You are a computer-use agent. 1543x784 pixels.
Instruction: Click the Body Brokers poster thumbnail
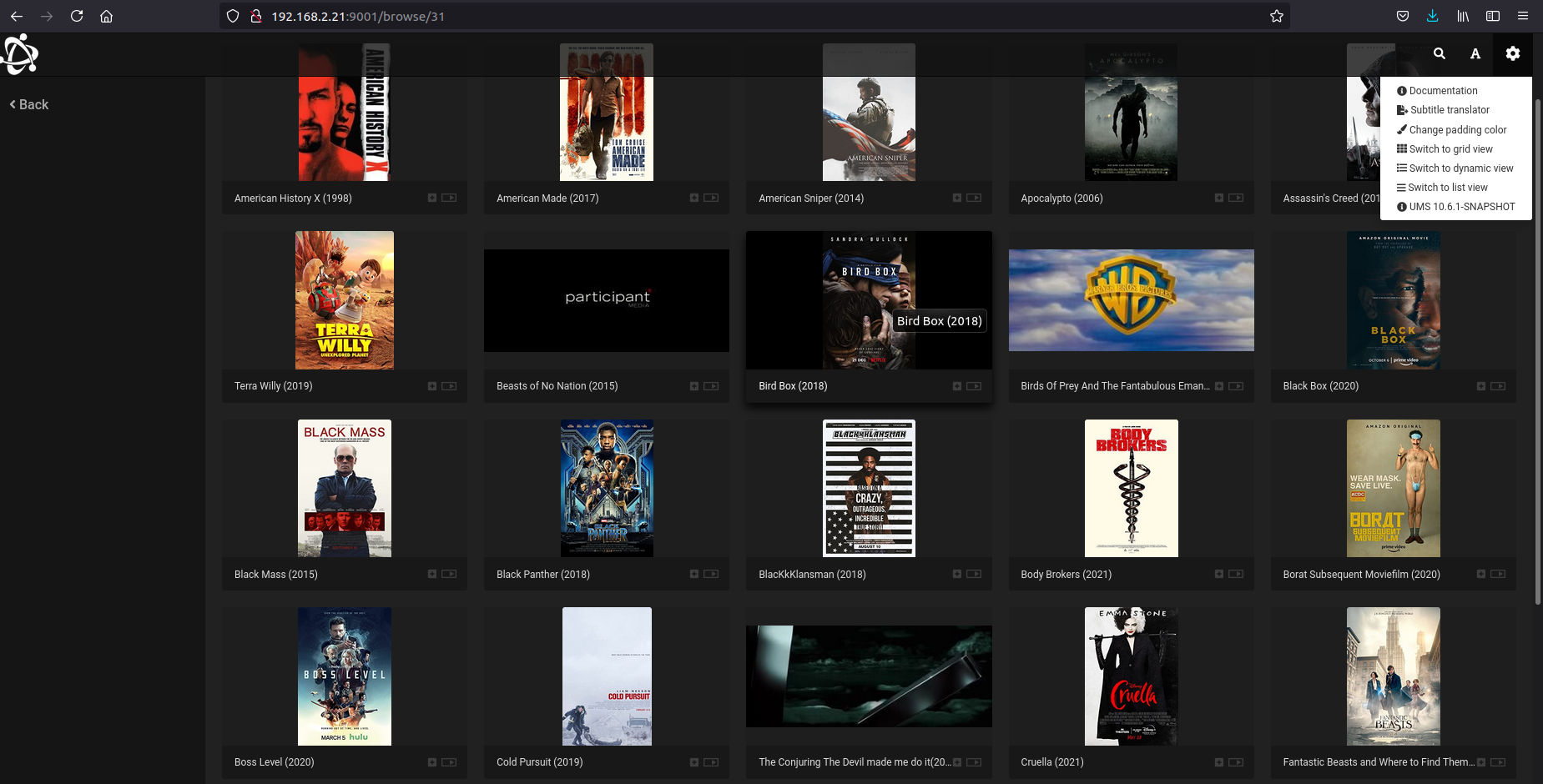[1131, 488]
